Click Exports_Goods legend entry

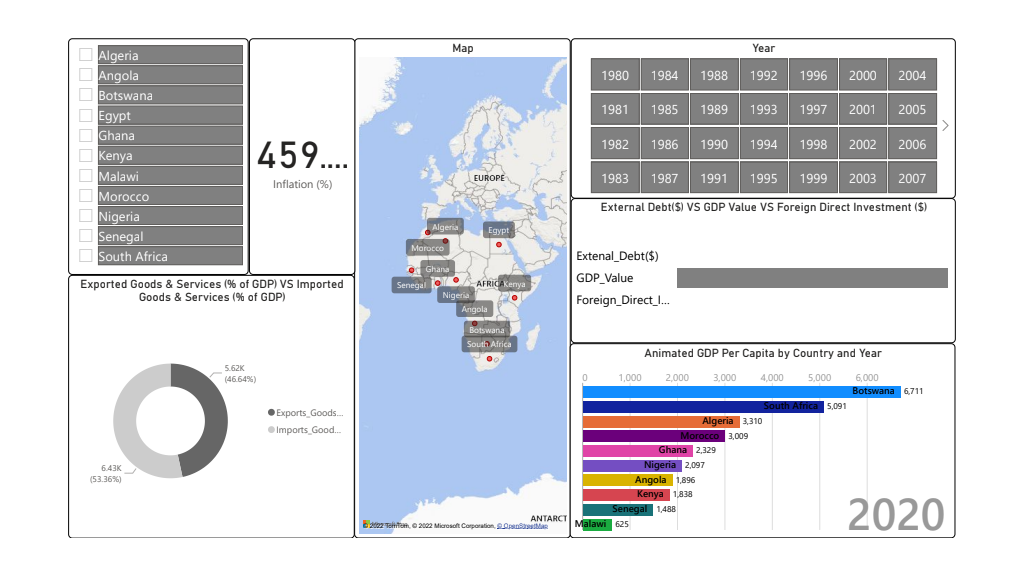[306, 413]
